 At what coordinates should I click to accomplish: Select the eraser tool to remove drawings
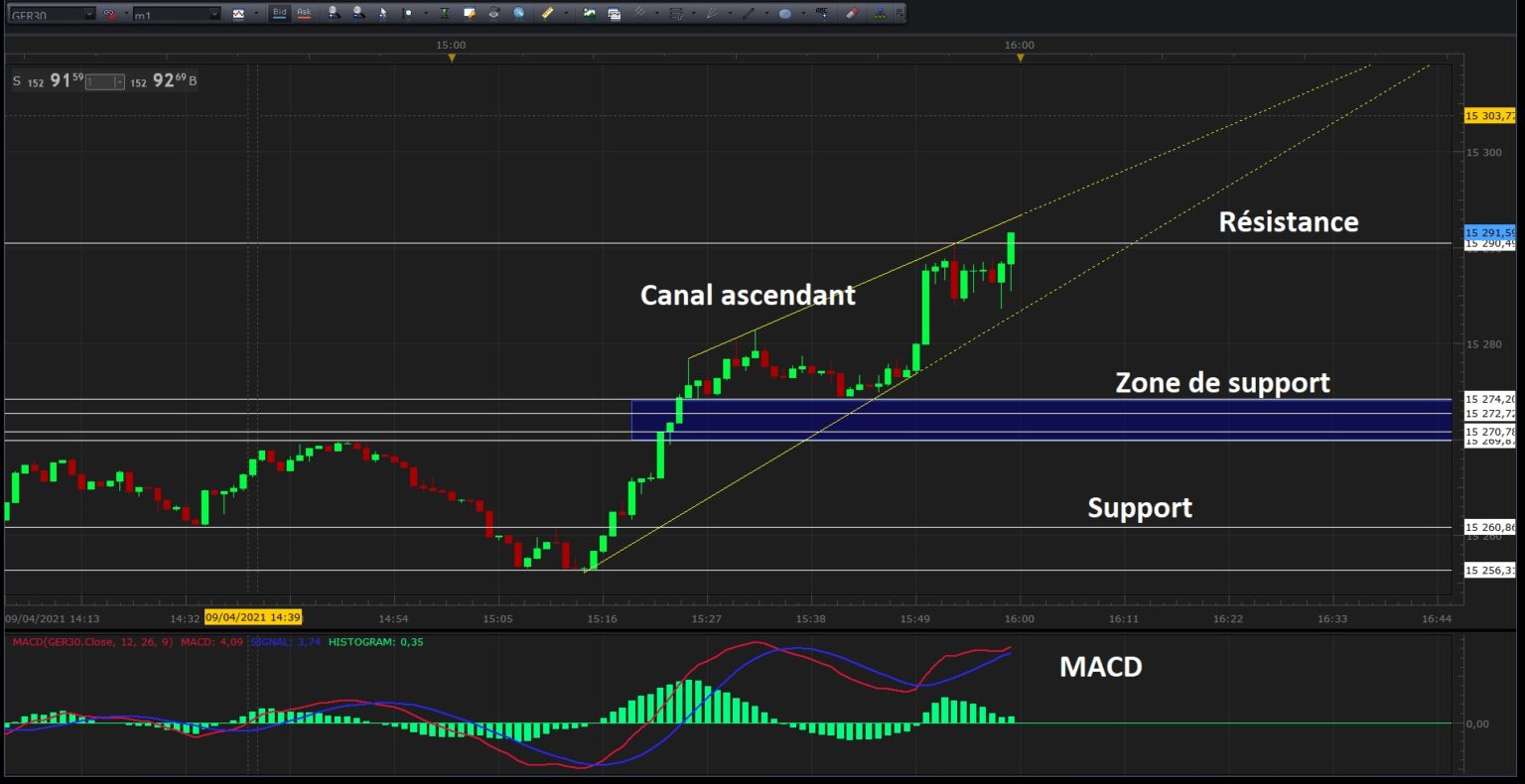click(x=851, y=14)
